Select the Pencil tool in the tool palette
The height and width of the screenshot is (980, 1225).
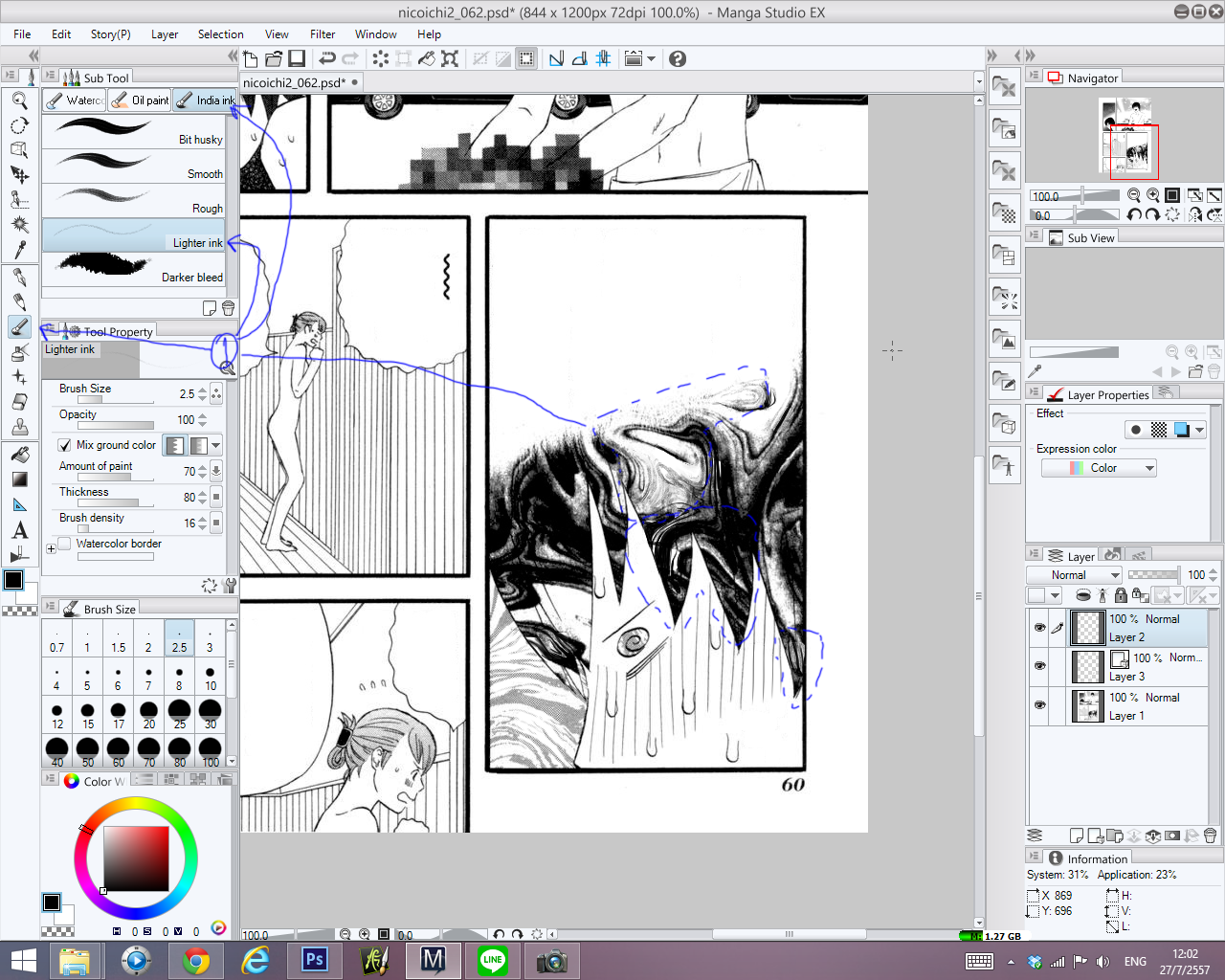click(x=19, y=302)
